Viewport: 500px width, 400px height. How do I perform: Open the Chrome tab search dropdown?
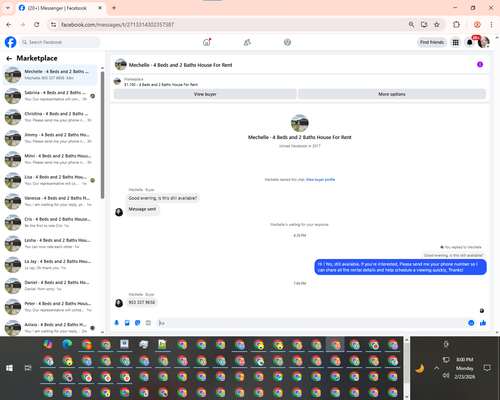point(8,8)
